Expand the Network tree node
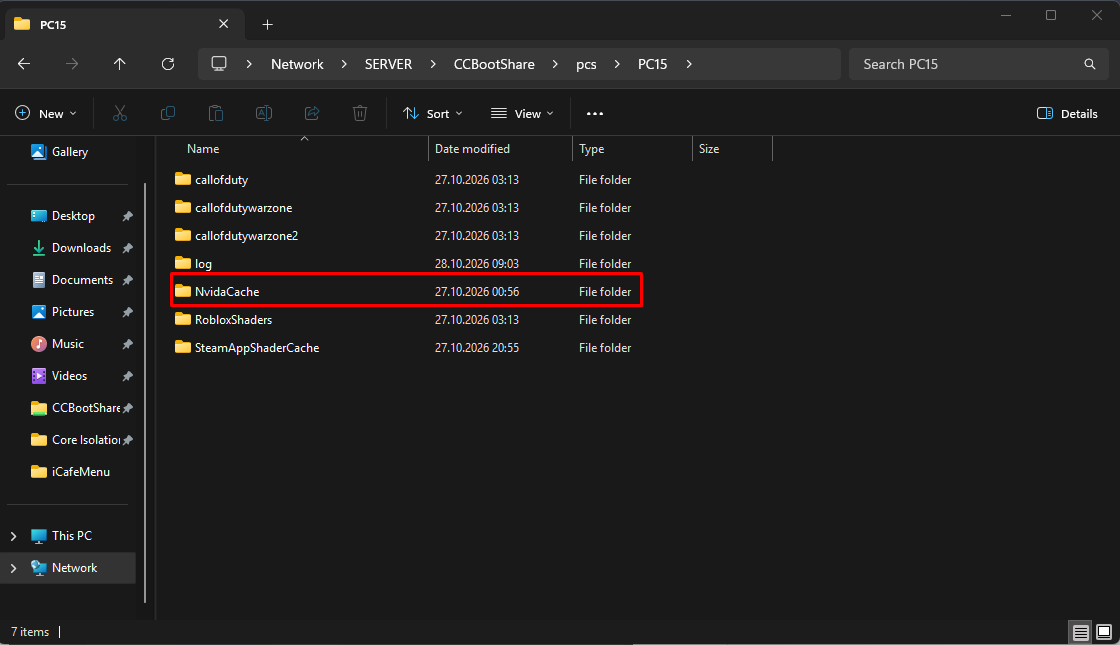1120x645 pixels. click(14, 568)
